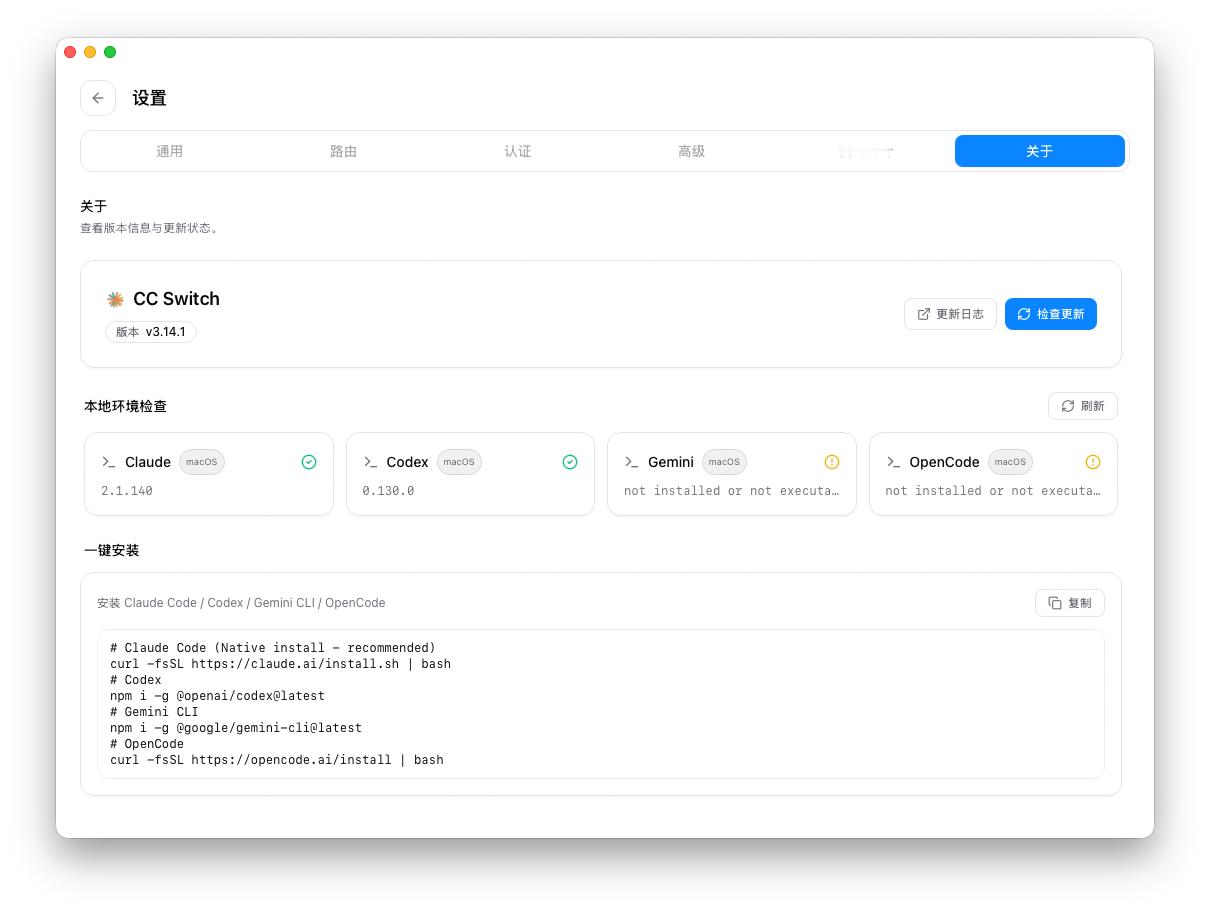
Task: Click Codex version text 0.130.0
Action: (x=388, y=491)
